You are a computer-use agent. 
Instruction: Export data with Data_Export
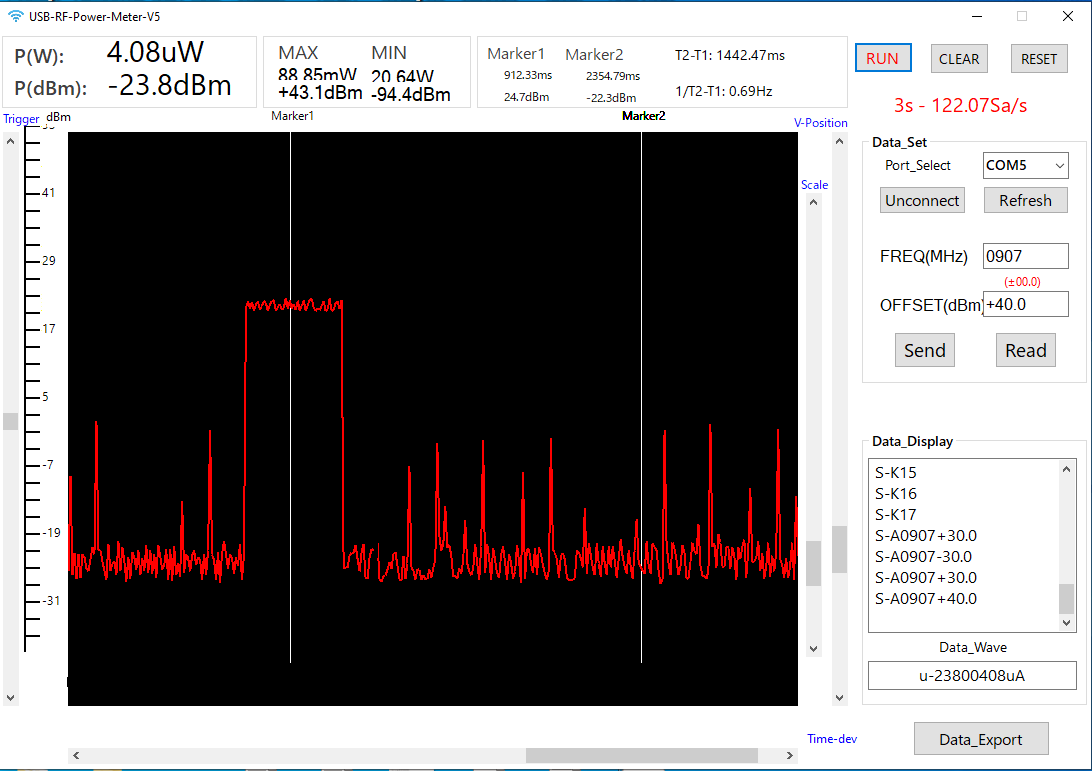pyautogui.click(x=981, y=739)
